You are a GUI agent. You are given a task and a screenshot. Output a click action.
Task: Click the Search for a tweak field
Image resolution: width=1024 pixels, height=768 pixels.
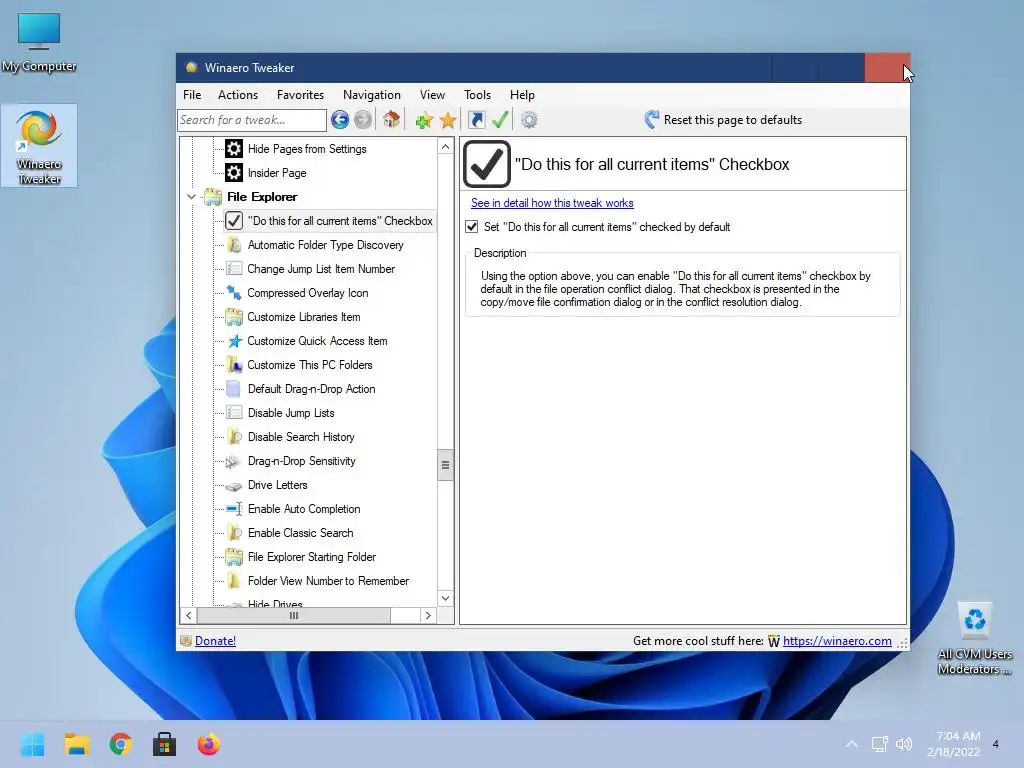click(252, 120)
